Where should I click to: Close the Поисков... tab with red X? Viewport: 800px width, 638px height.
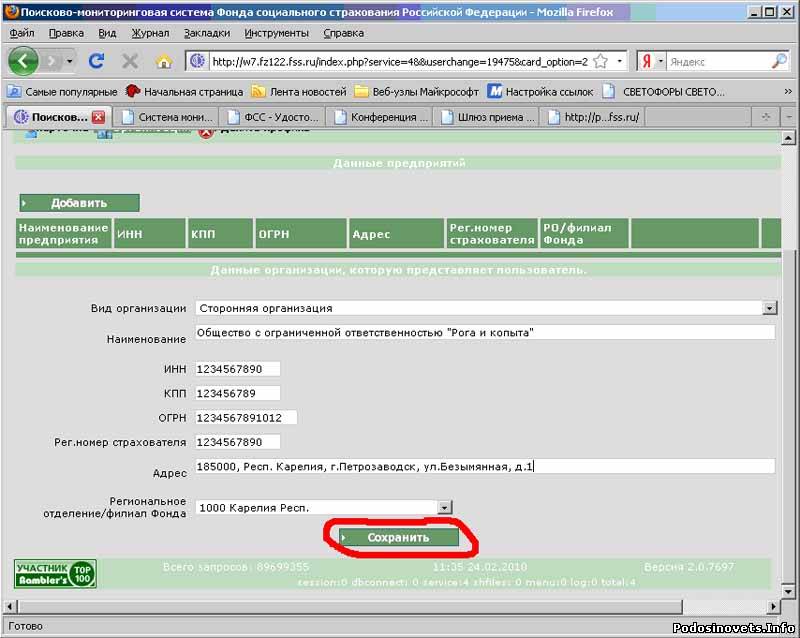[x=98, y=117]
